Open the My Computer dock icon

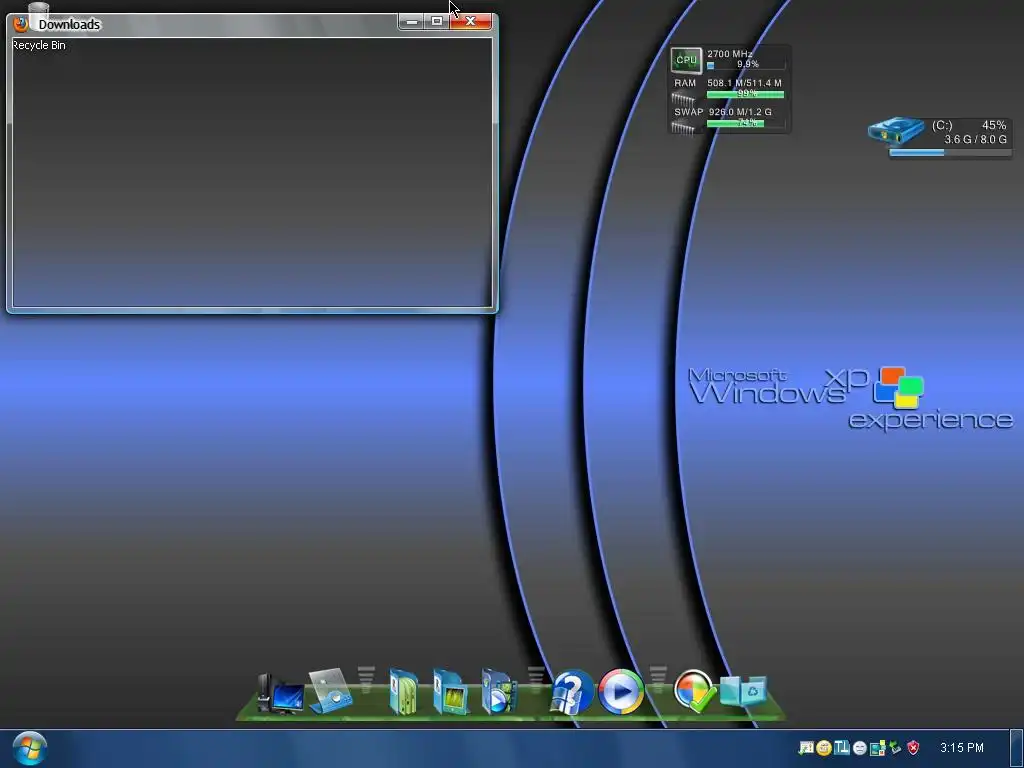point(280,694)
